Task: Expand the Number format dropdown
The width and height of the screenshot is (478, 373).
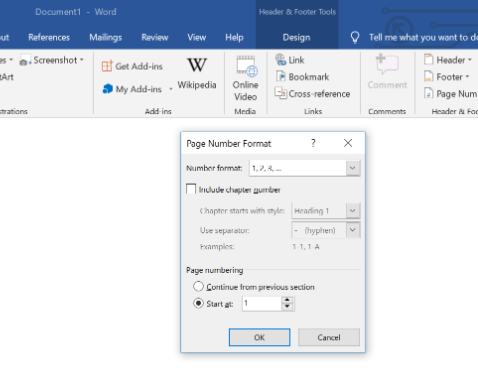Action: coord(353,168)
